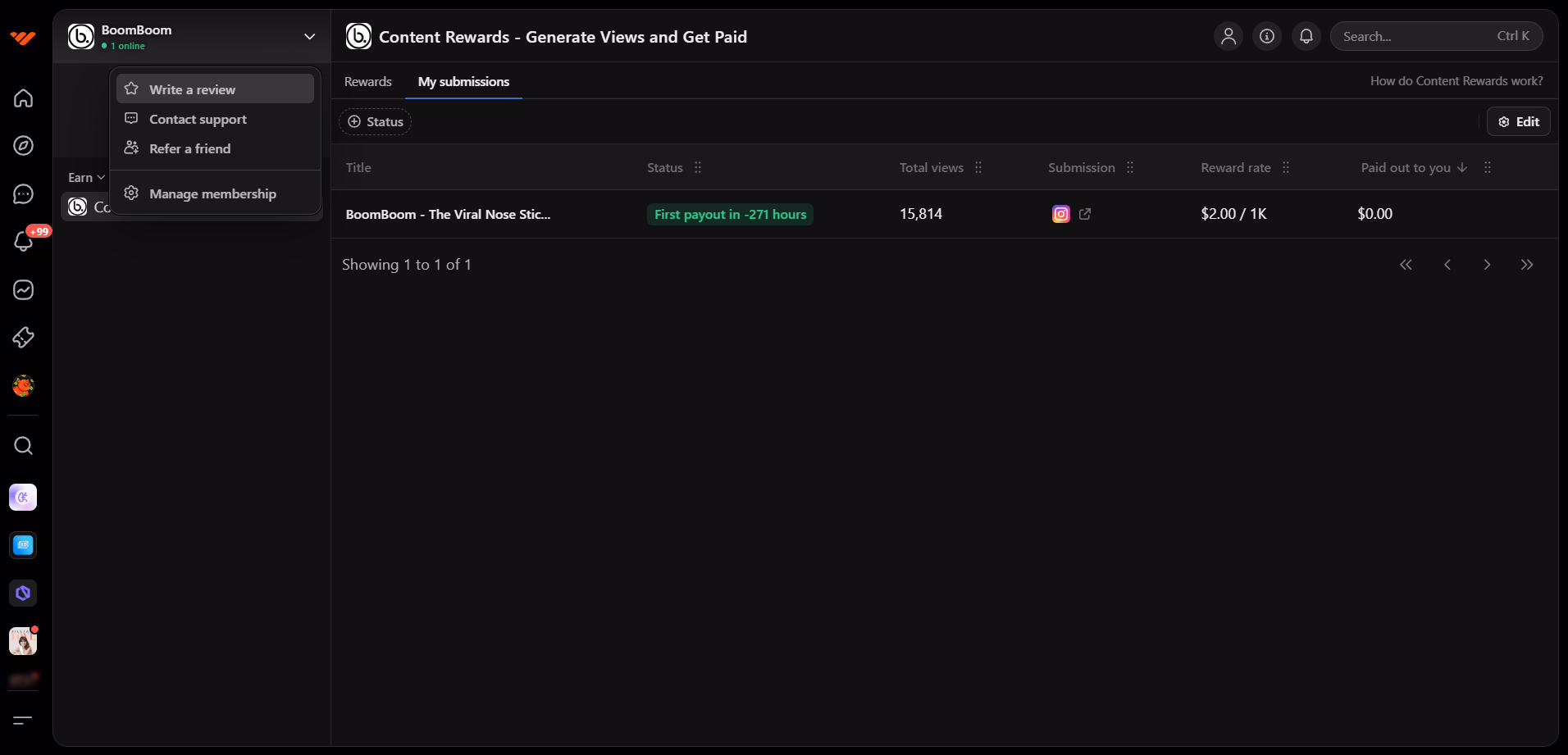The width and height of the screenshot is (1568, 755).
Task: Open the blue screen app icon in sidebar
Action: point(23,545)
